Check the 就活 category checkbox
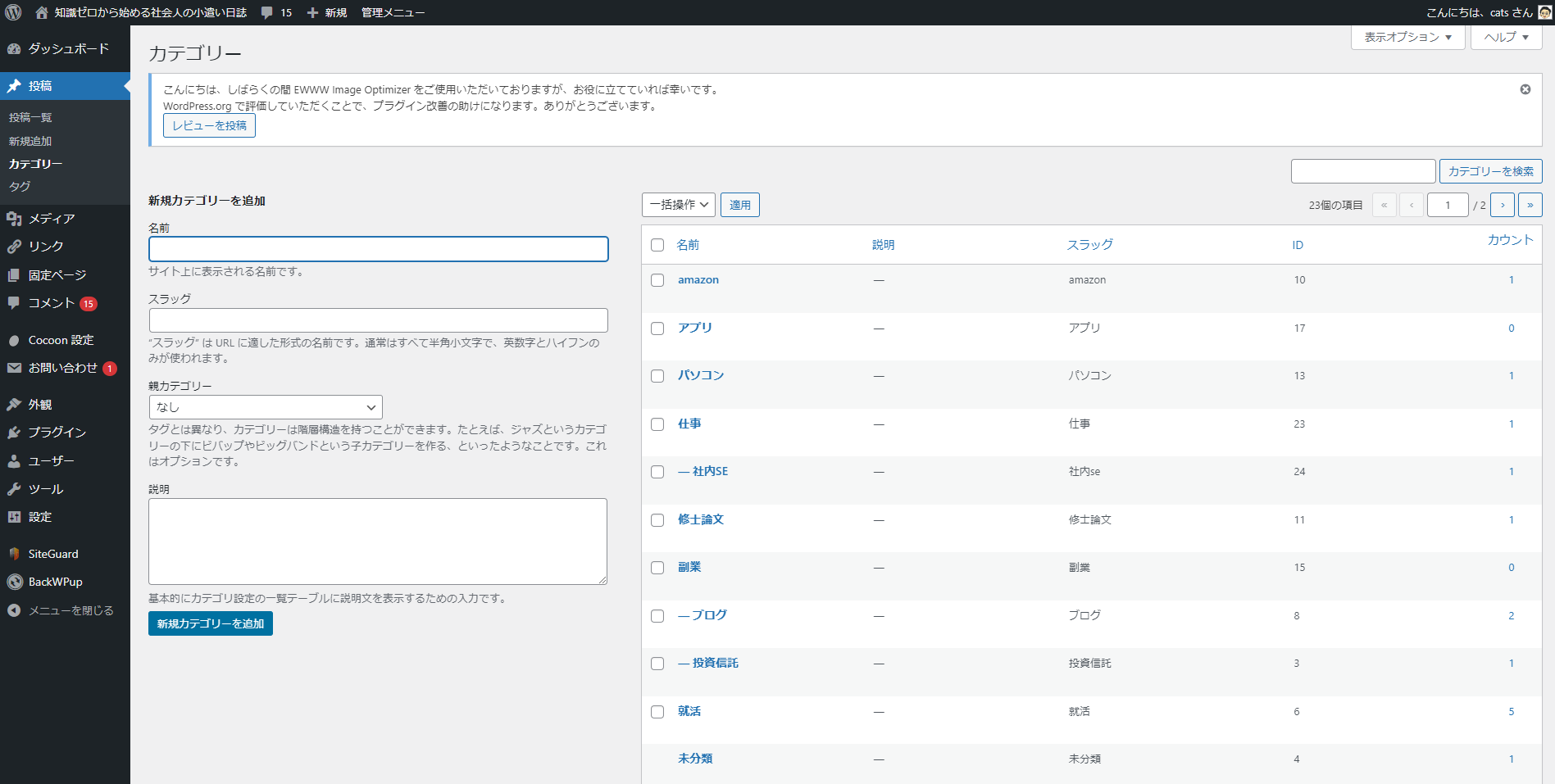The image size is (1555, 784). pyautogui.click(x=657, y=712)
